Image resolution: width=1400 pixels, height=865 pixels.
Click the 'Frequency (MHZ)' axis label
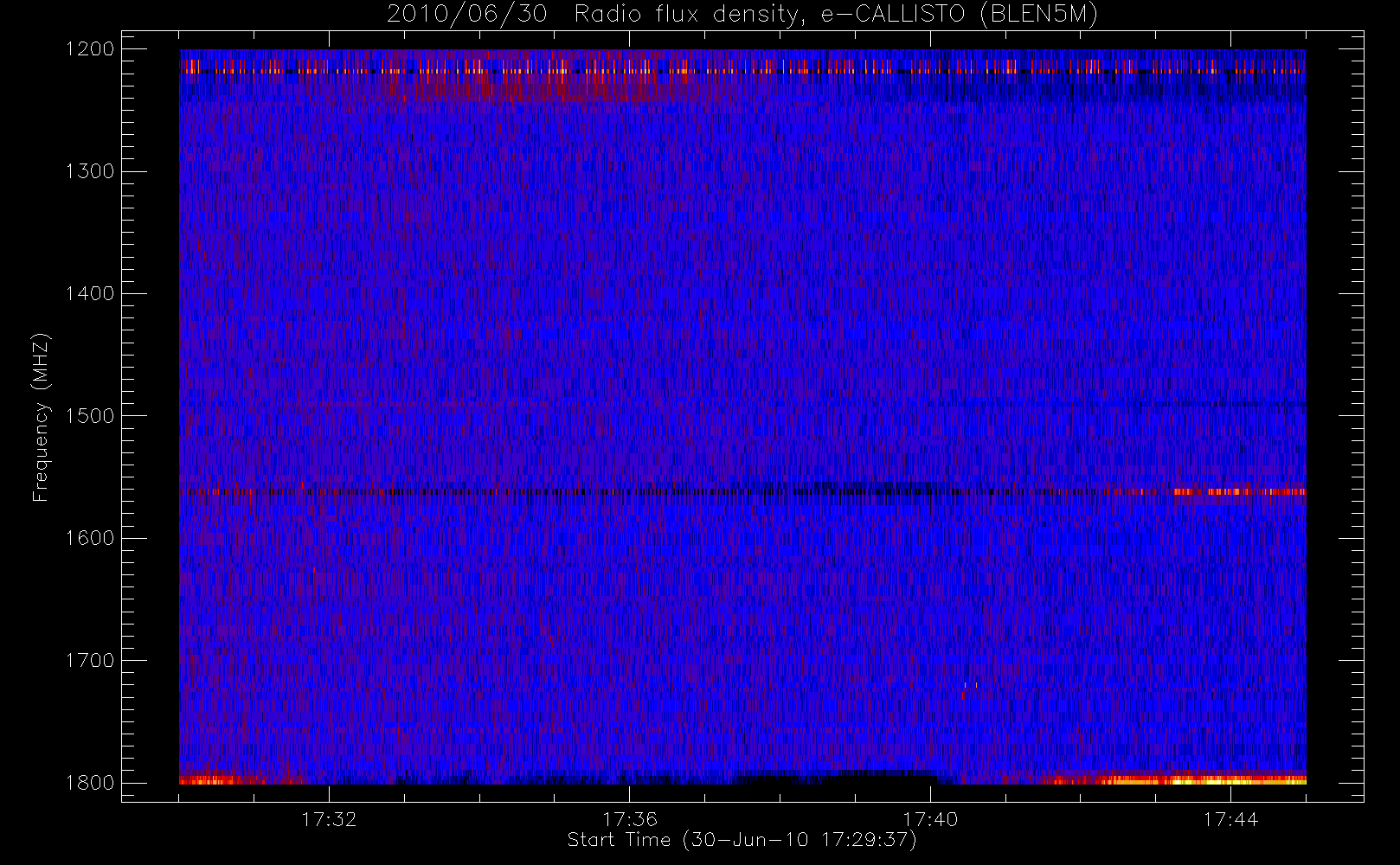pos(41,417)
